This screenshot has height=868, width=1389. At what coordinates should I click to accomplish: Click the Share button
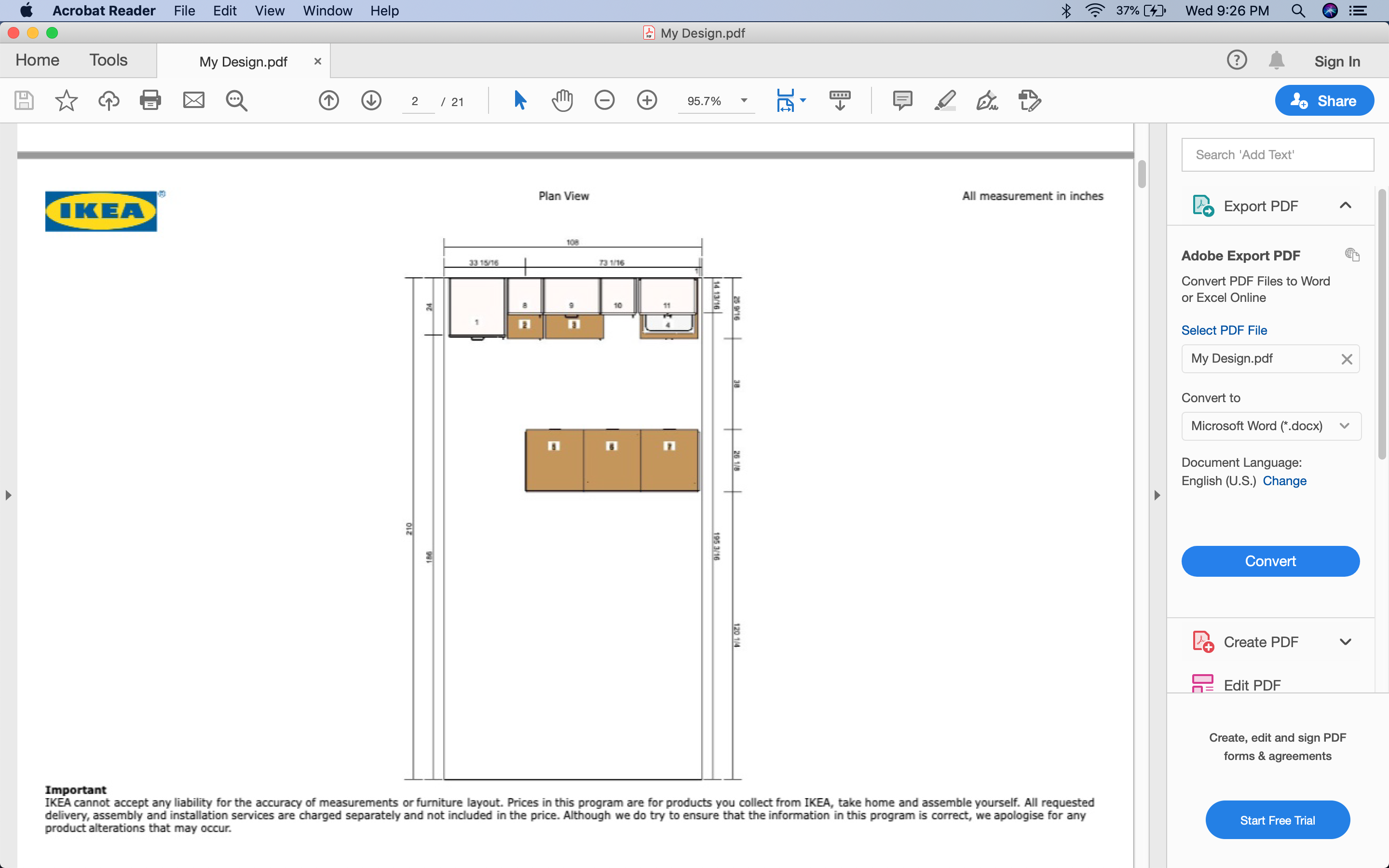1324,100
